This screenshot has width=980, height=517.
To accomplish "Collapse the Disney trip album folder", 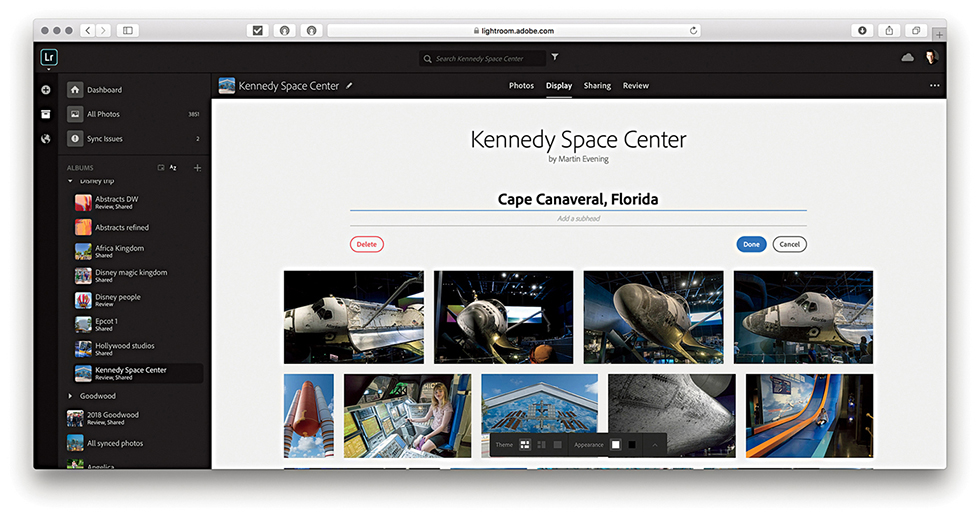I will [70, 181].
